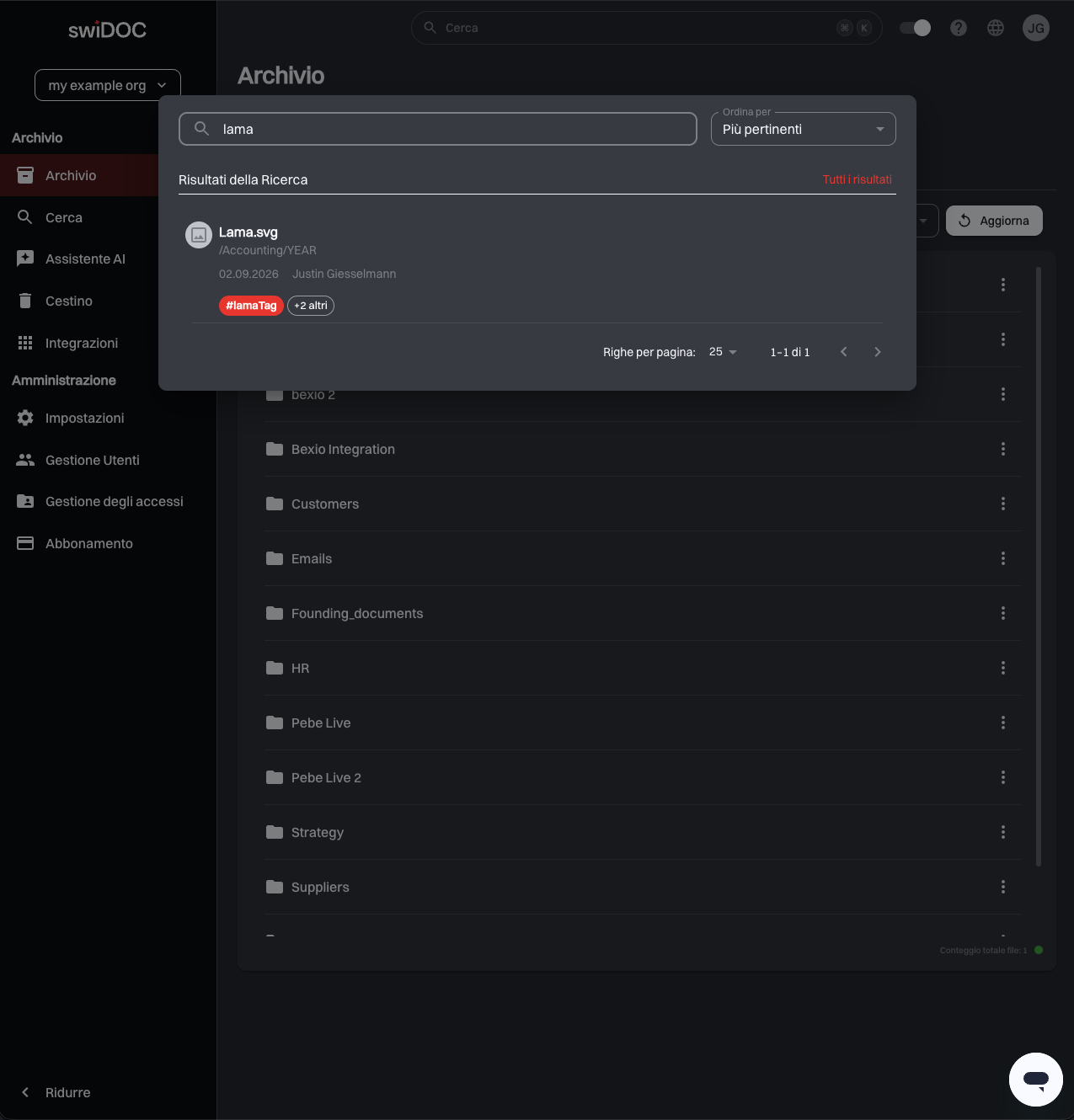
Task: Open the JG user avatar
Action: pyautogui.click(x=1036, y=28)
